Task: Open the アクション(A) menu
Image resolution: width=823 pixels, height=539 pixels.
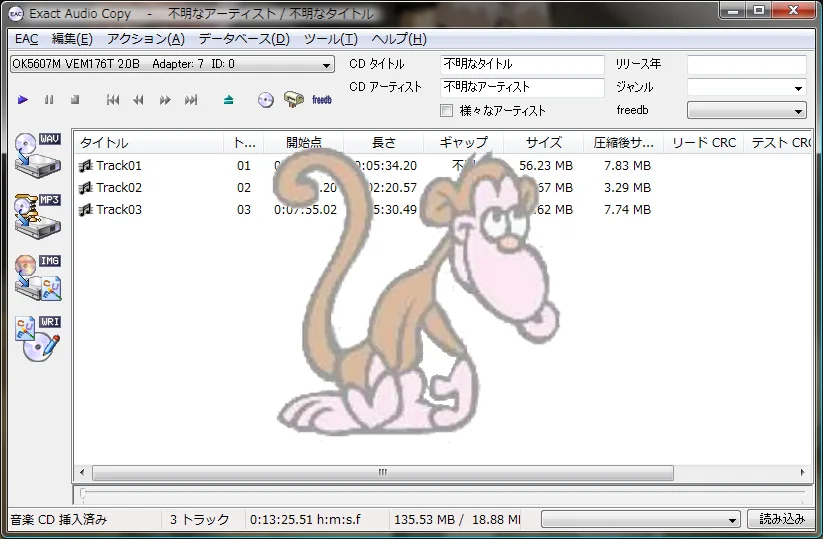Action: click(x=146, y=39)
